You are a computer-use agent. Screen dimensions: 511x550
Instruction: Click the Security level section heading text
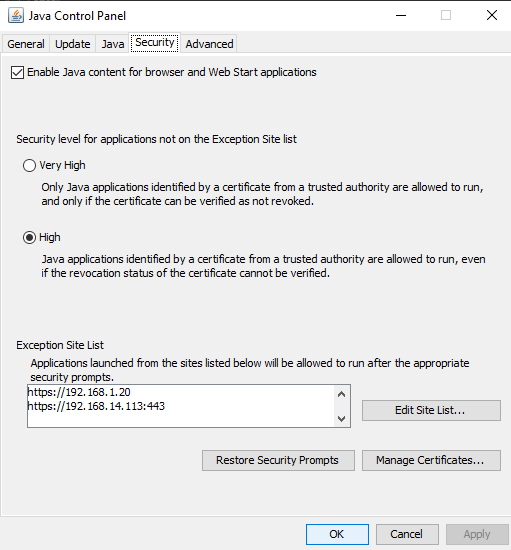[156, 139]
